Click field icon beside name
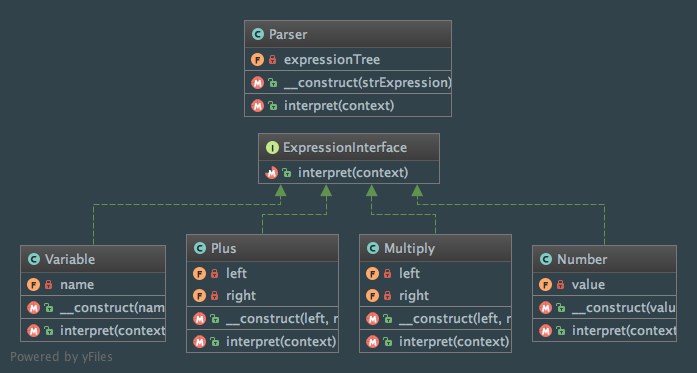 [33, 285]
